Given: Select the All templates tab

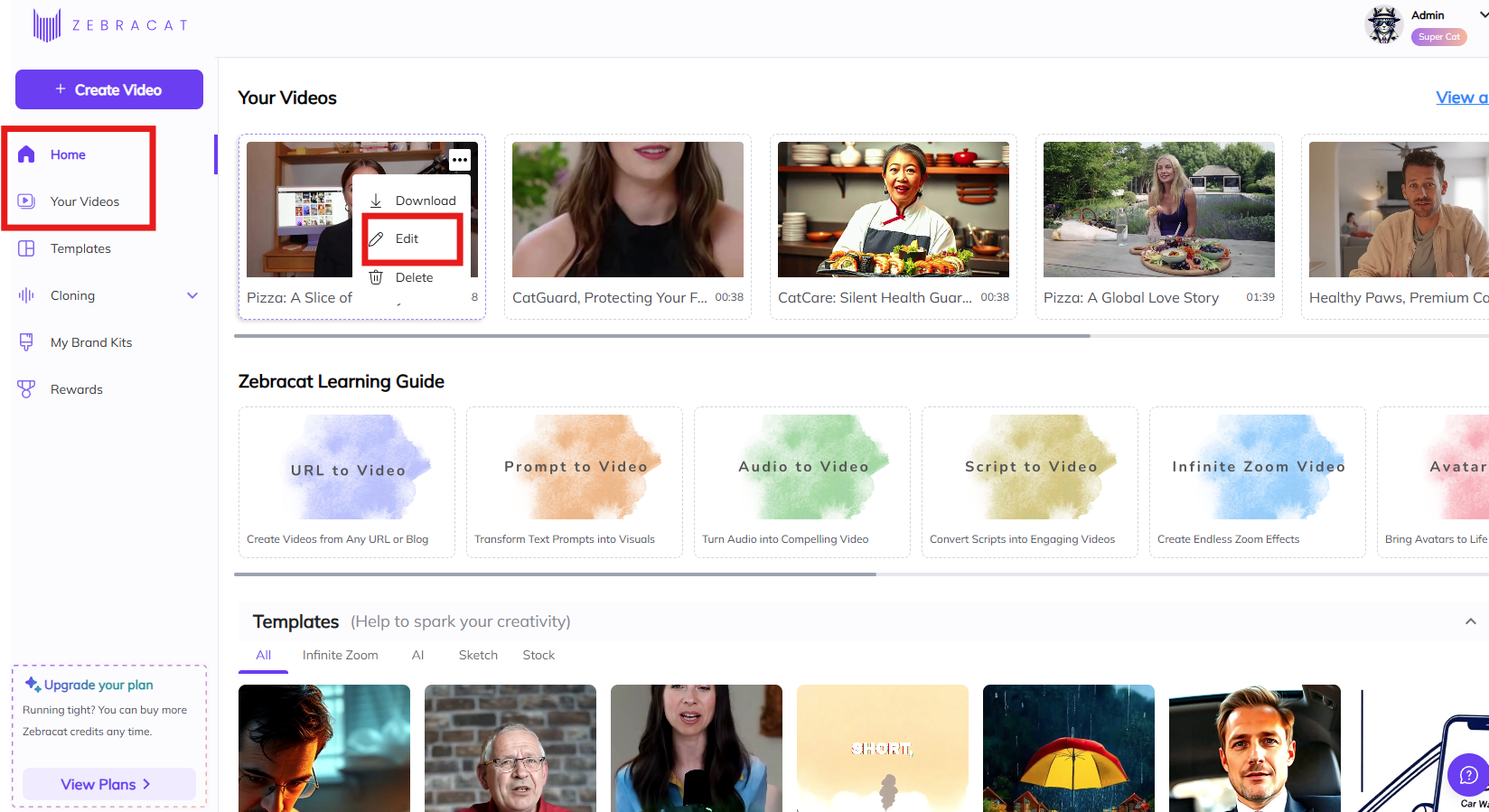Looking at the screenshot, I should point(263,655).
